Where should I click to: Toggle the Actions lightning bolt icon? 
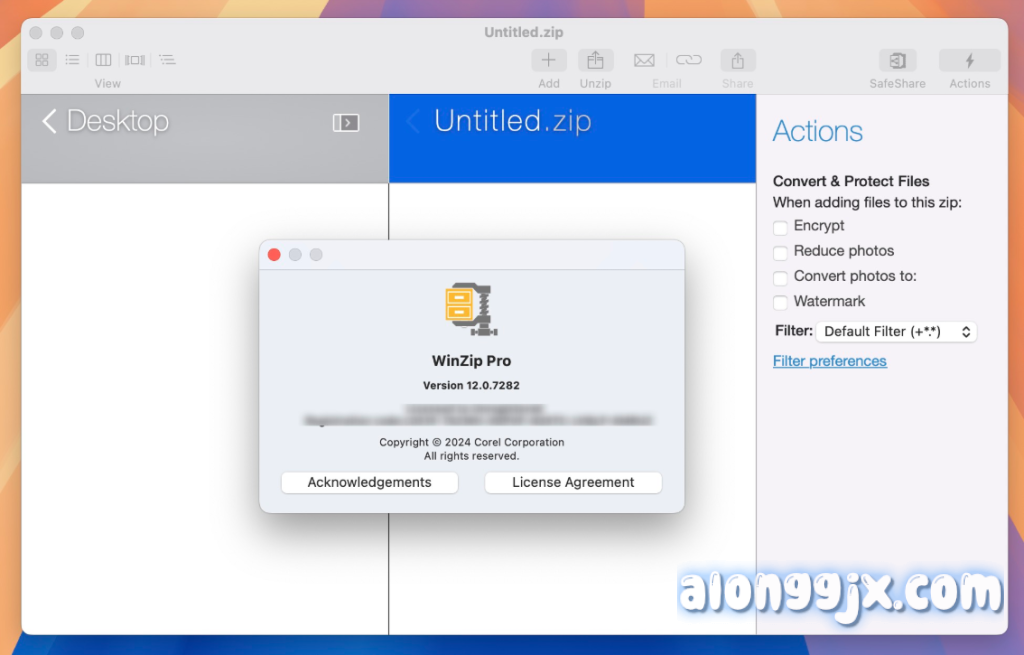point(969,61)
